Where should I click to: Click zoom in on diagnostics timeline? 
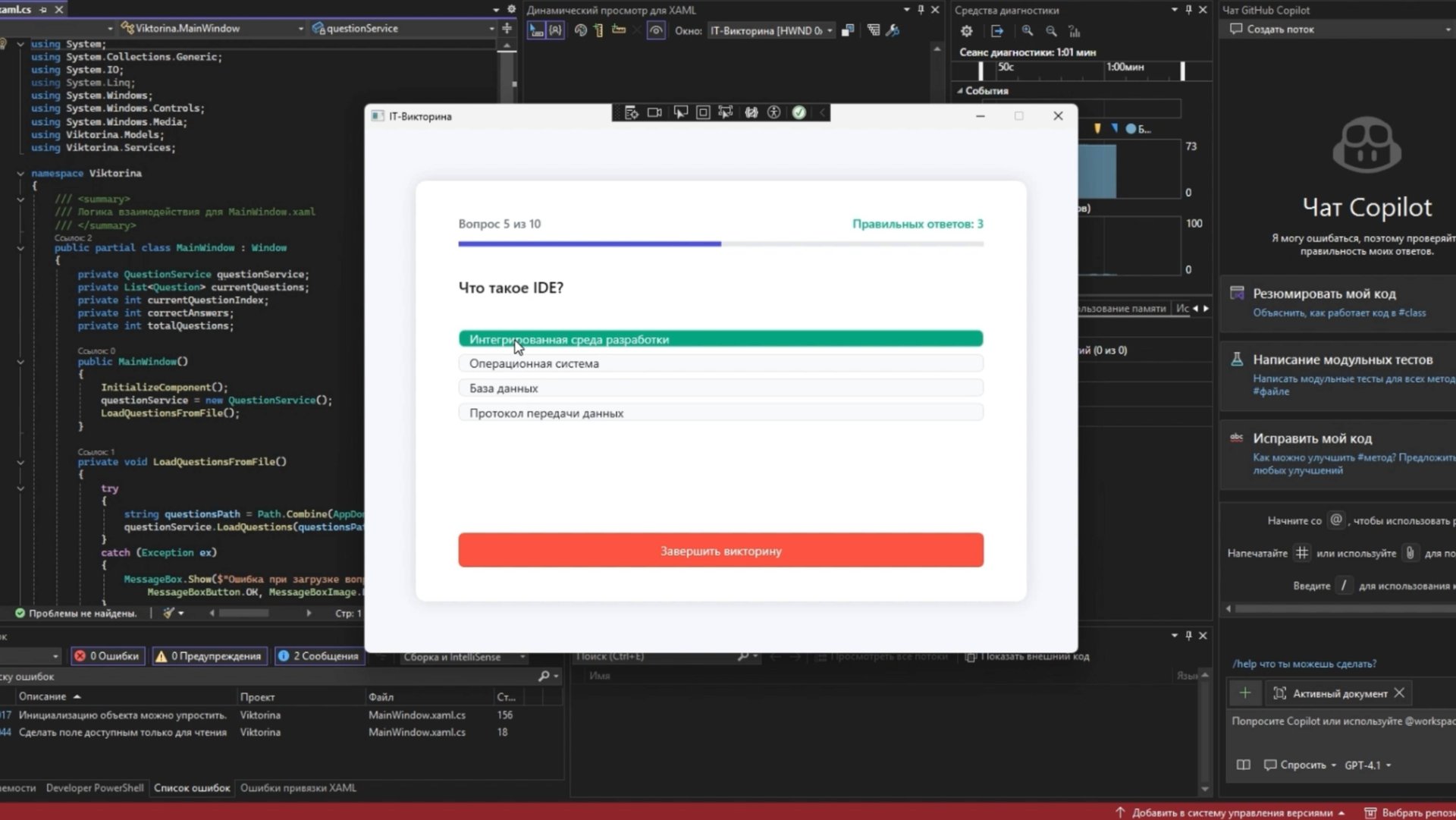(1027, 31)
